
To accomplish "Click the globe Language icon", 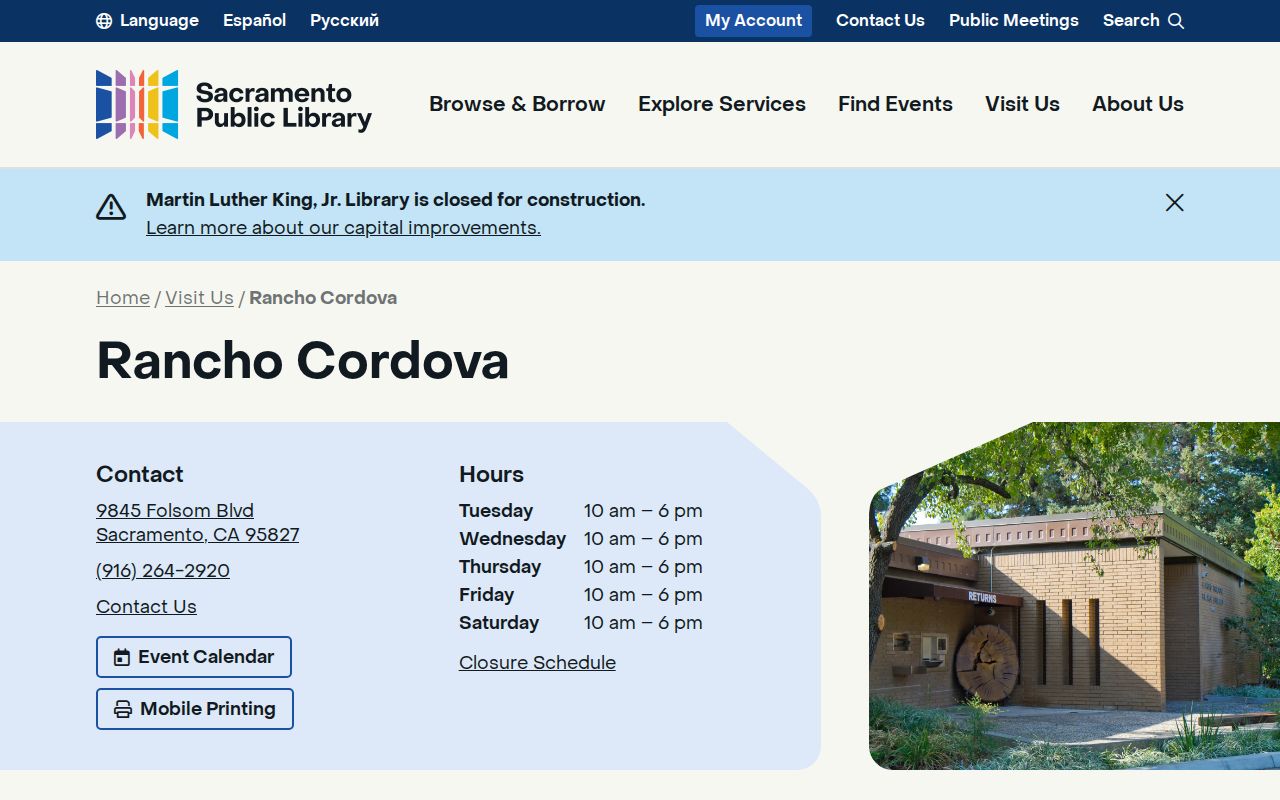I will [x=104, y=21].
